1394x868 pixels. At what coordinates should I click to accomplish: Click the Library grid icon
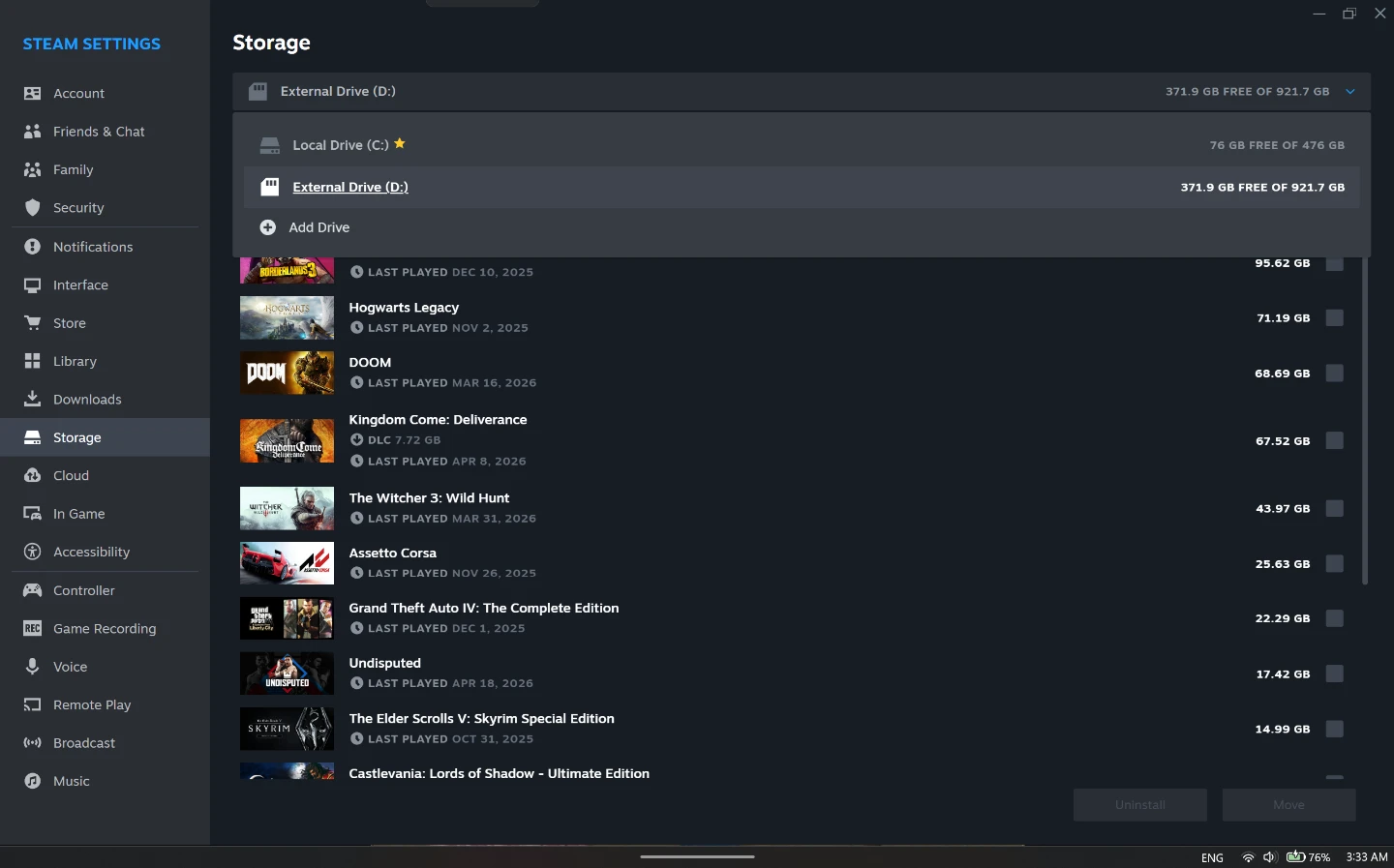pyautogui.click(x=32, y=361)
